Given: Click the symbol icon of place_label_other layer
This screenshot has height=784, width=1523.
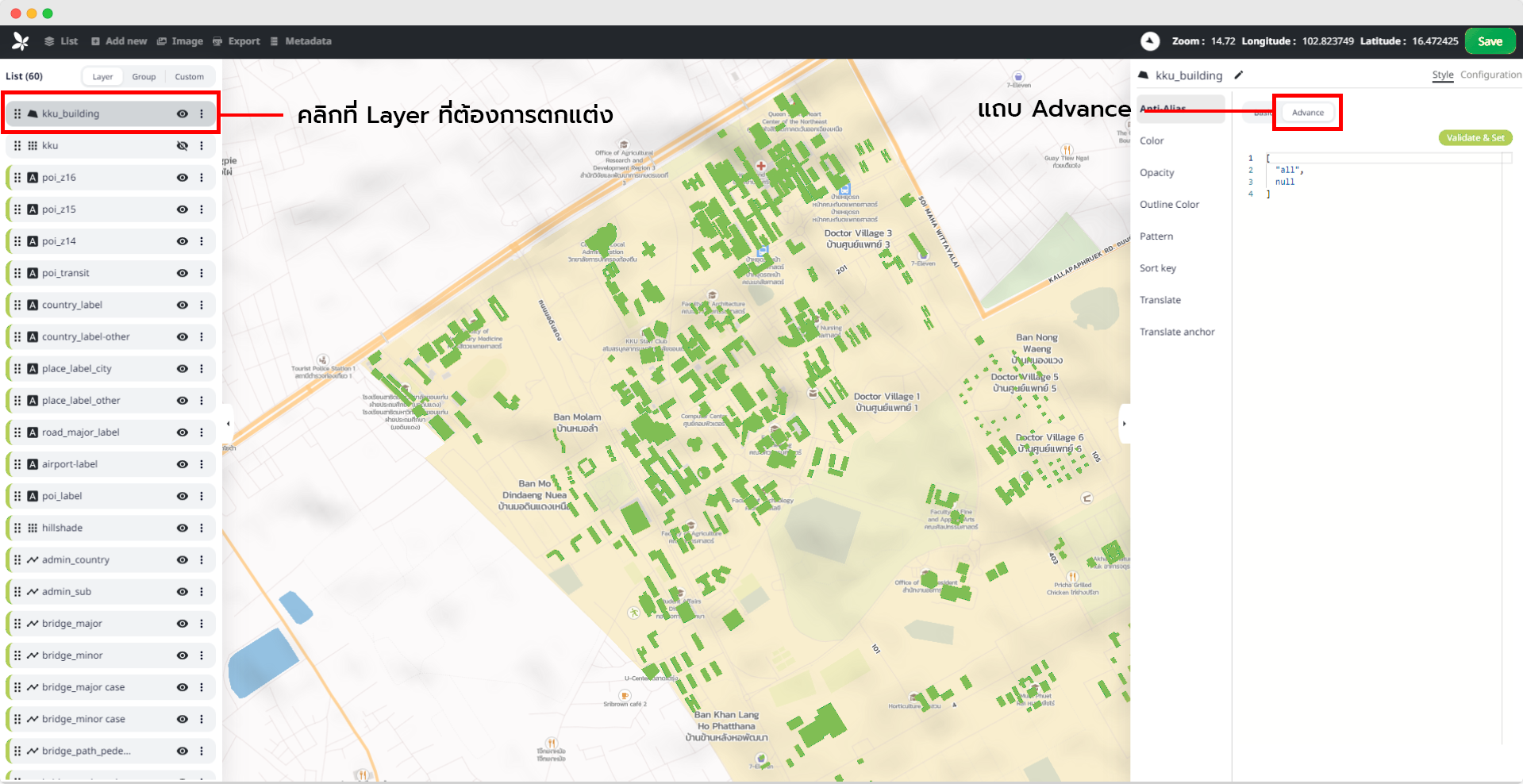Looking at the screenshot, I should point(33,401).
